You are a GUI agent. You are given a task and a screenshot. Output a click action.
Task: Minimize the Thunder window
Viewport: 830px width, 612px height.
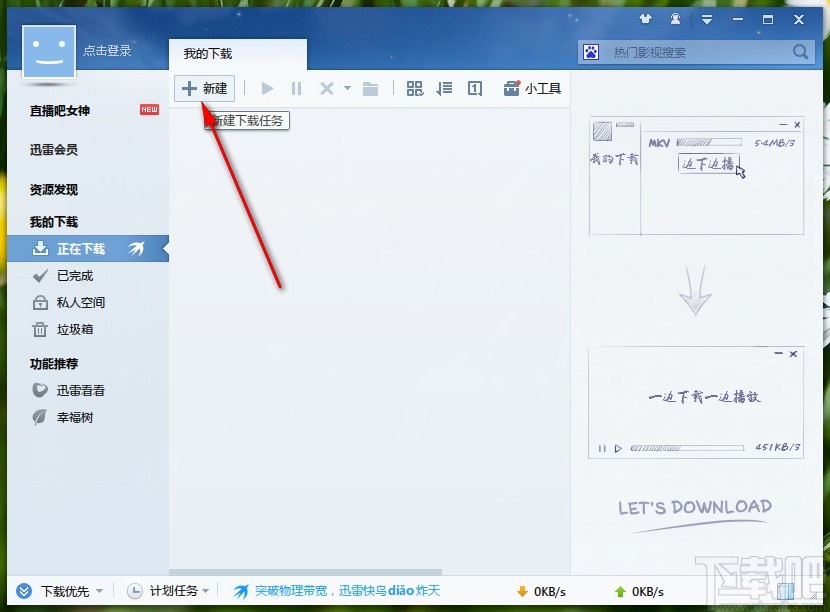738,20
